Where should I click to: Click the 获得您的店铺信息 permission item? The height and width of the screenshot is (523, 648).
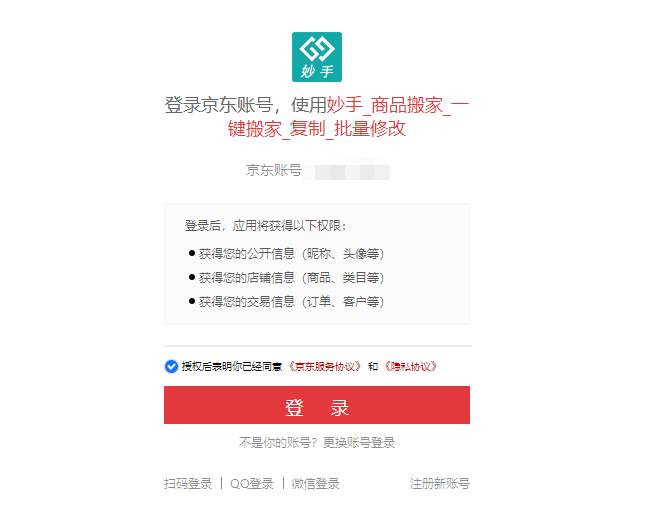(291, 278)
